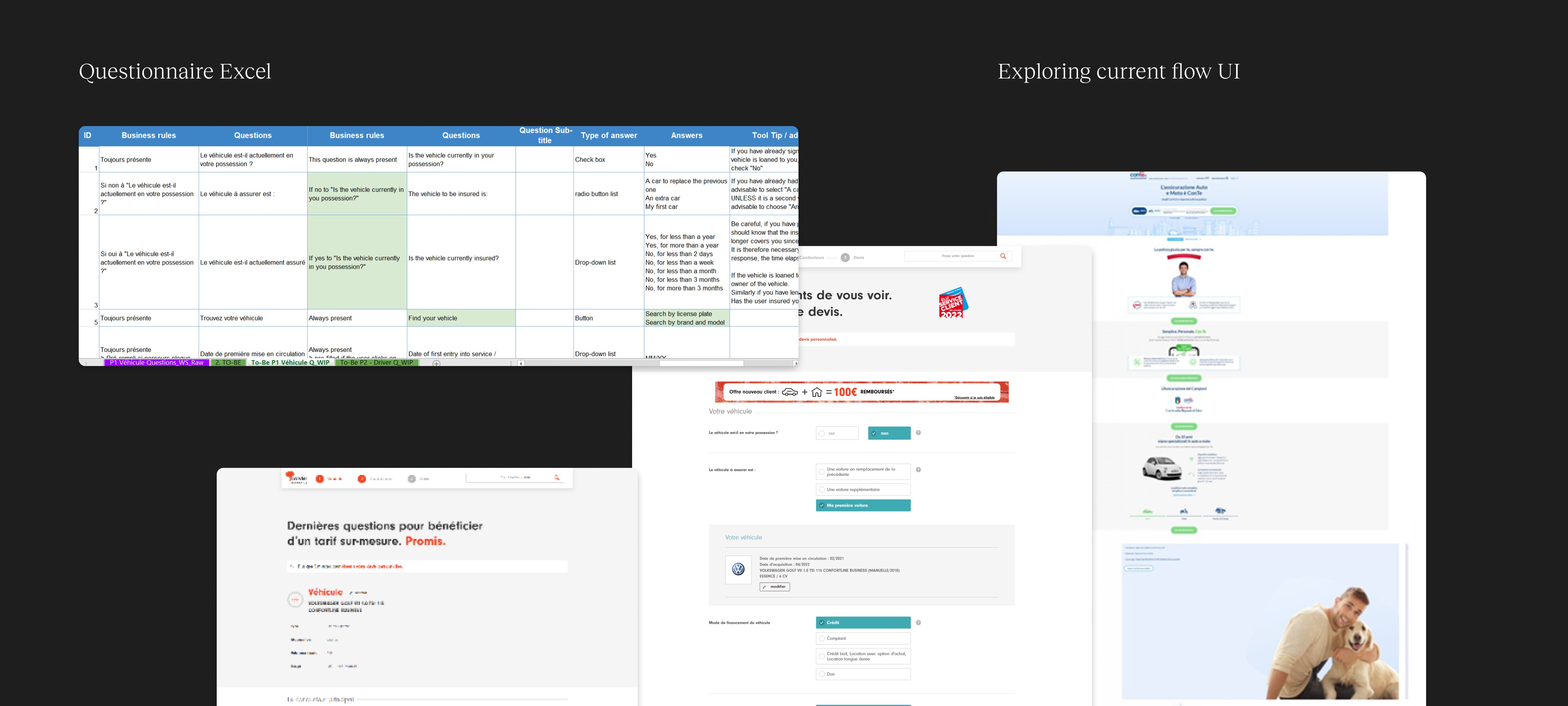The height and width of the screenshot is (706, 1568).
Task: Click the help icon beside the possession question
Action: [x=918, y=433]
